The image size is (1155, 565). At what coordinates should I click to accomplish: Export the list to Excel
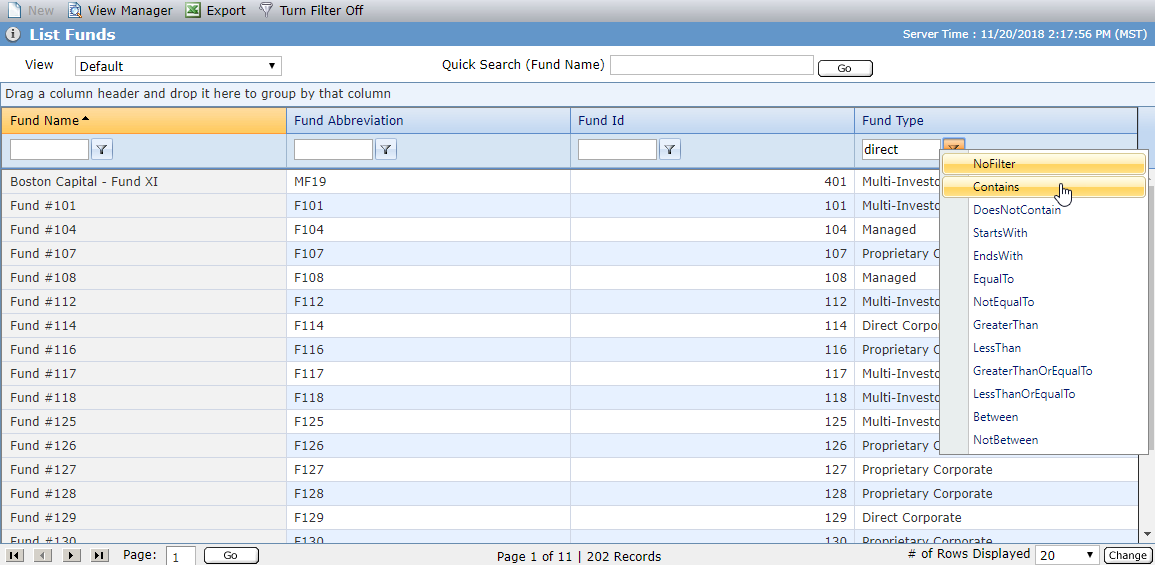(x=215, y=10)
